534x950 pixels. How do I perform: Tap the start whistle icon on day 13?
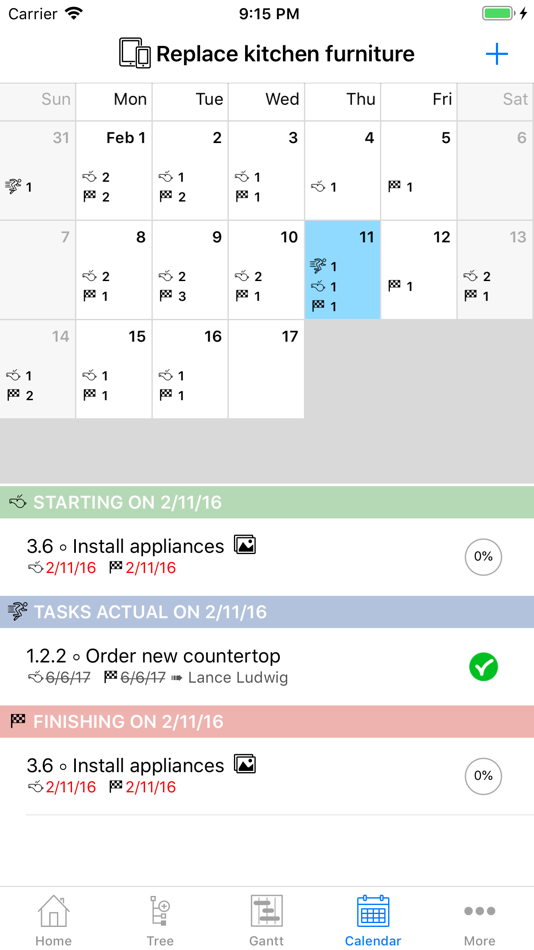[471, 276]
